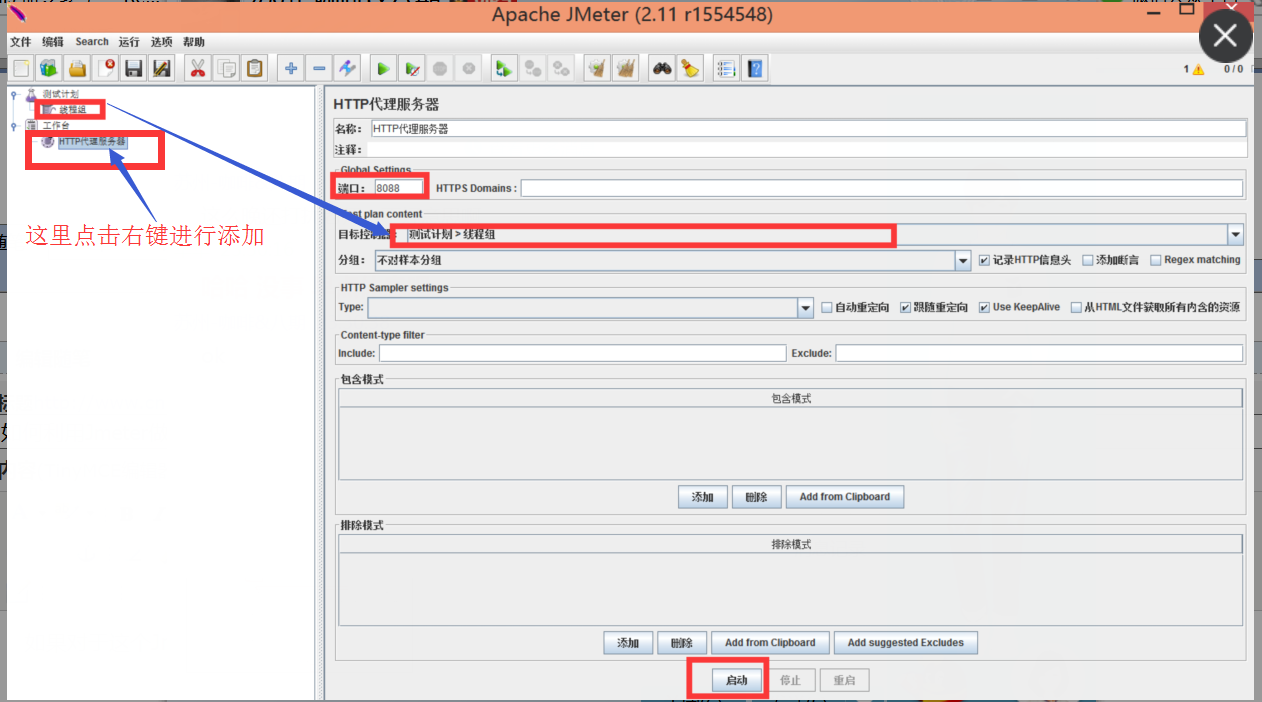Open the 帮助 menu
This screenshot has height=702, width=1262.
tap(194, 42)
